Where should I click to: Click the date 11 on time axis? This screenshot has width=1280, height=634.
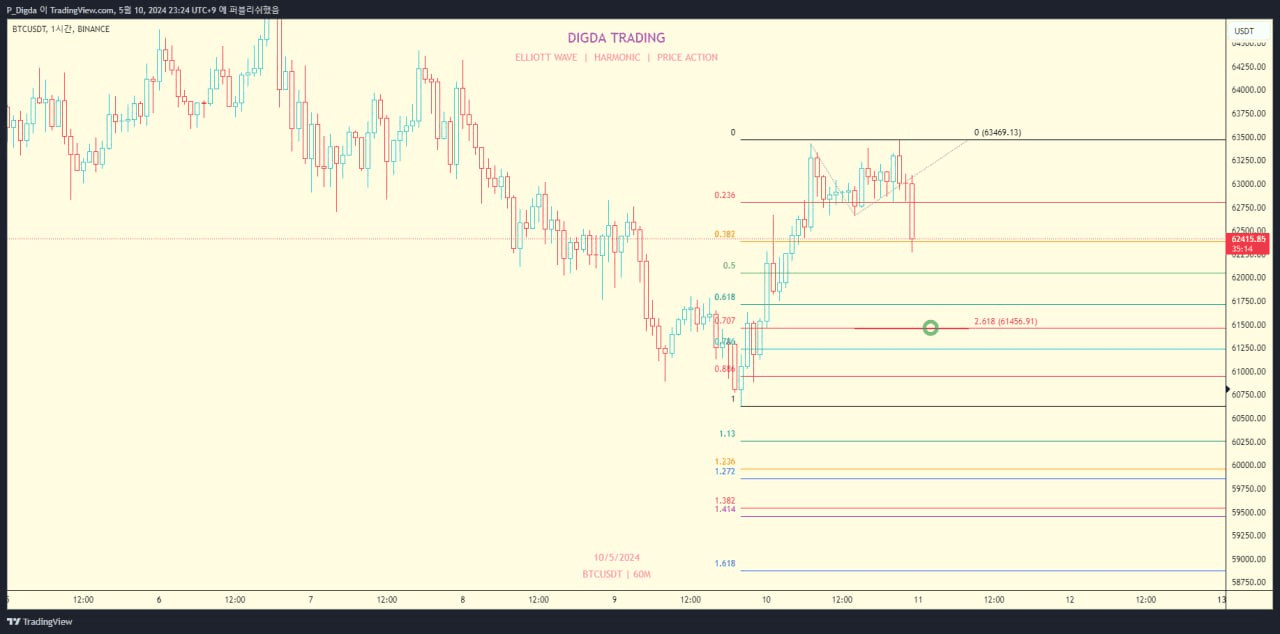(918, 600)
